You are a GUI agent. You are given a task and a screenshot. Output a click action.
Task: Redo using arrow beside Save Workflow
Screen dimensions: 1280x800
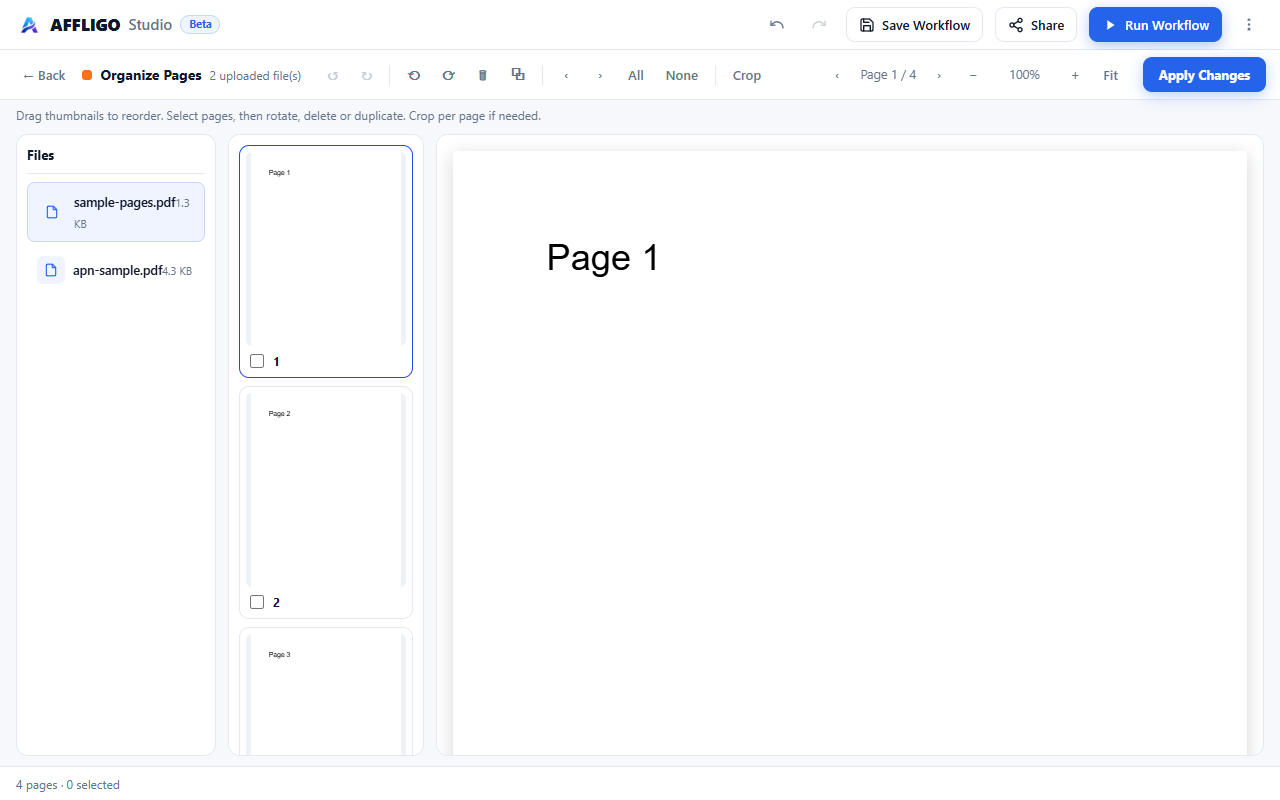coord(819,25)
